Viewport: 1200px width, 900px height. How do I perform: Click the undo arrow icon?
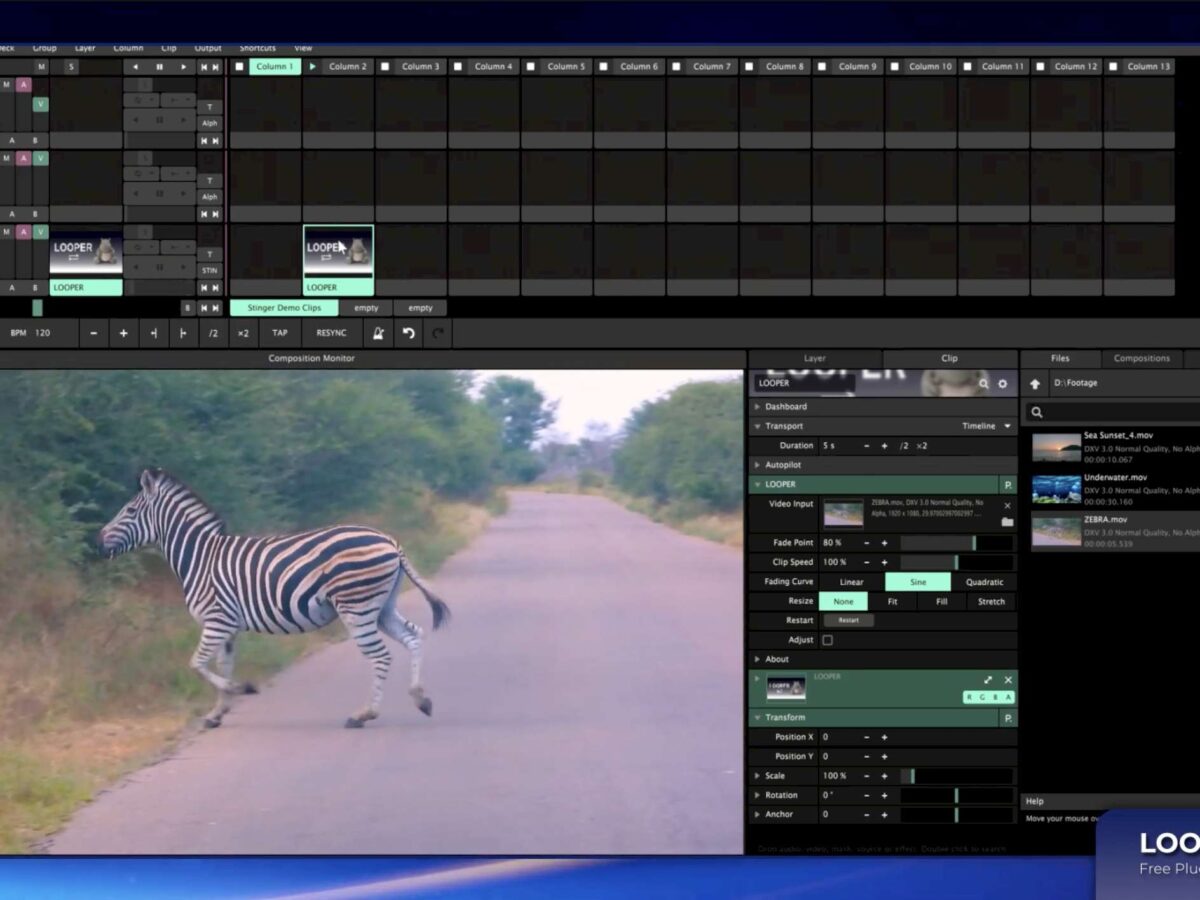coord(408,333)
